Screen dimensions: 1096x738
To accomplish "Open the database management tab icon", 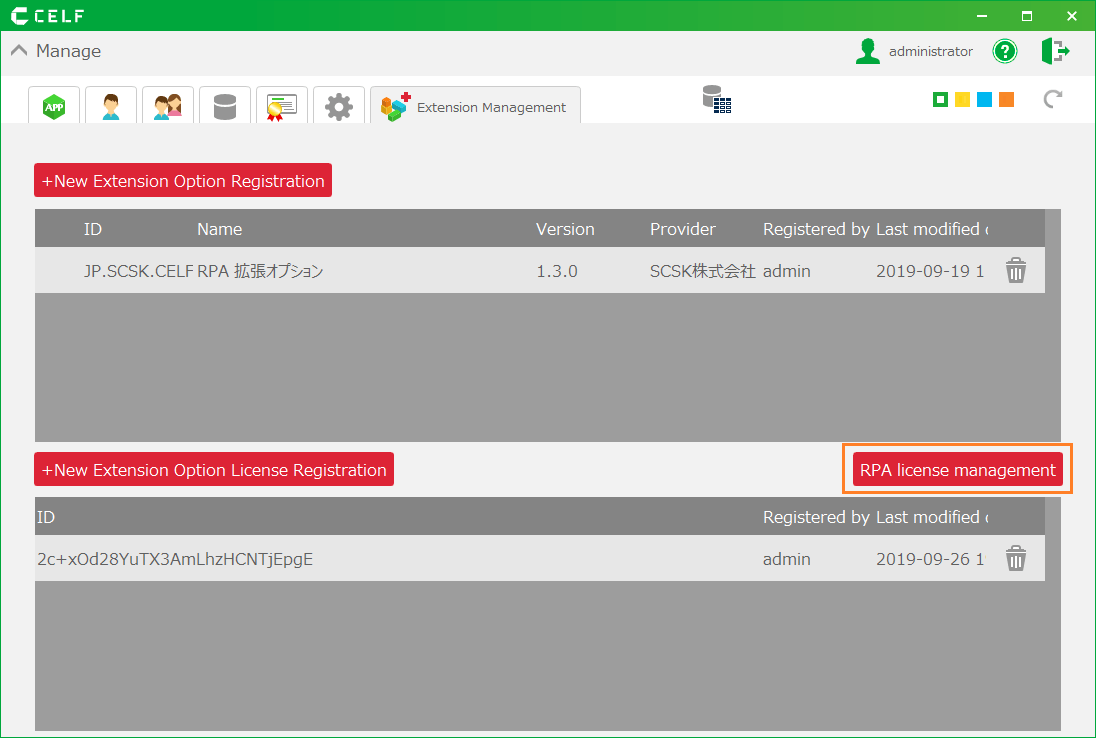I will 225,106.
